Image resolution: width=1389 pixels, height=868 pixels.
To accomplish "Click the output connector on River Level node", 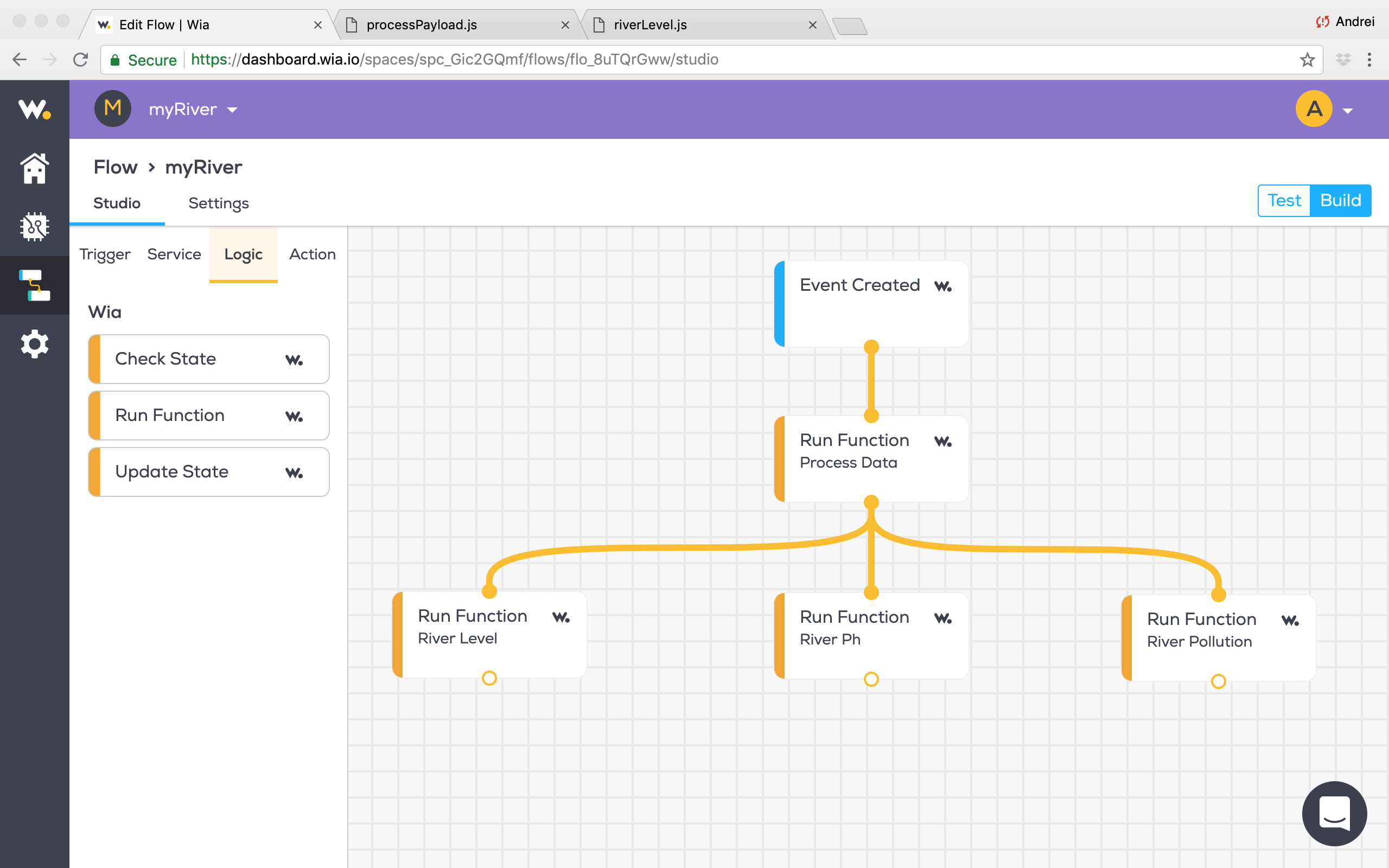I will (x=489, y=678).
